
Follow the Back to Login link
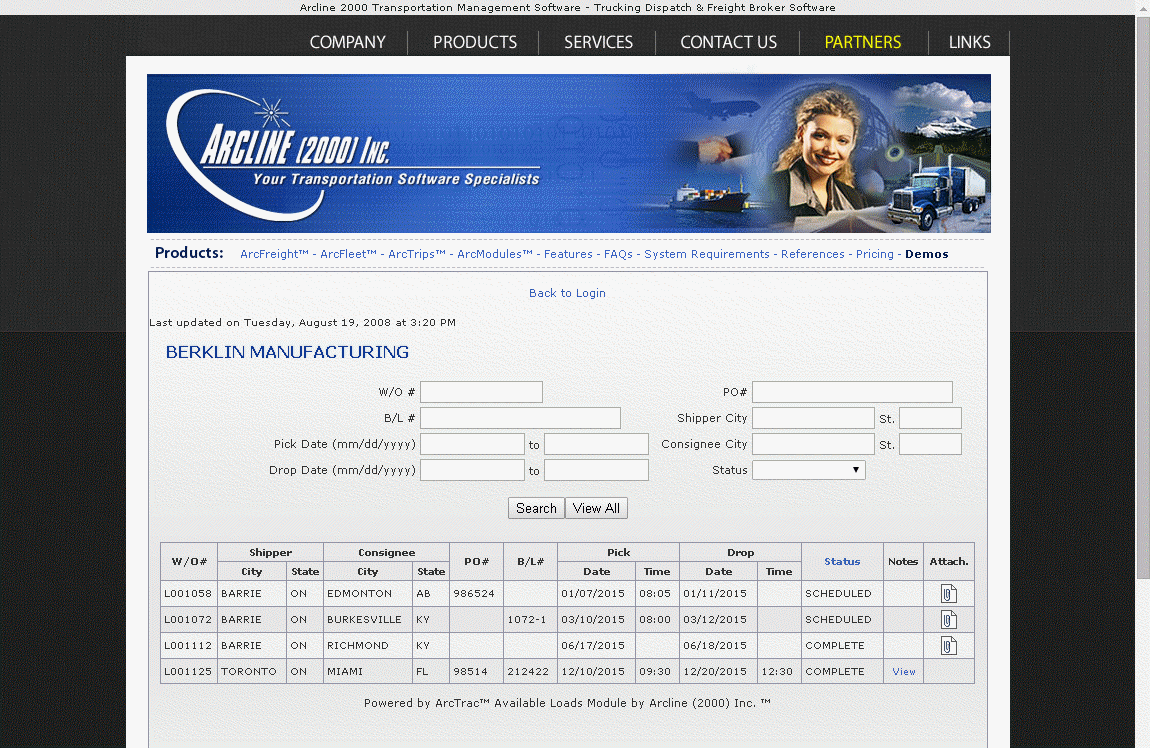coord(567,293)
